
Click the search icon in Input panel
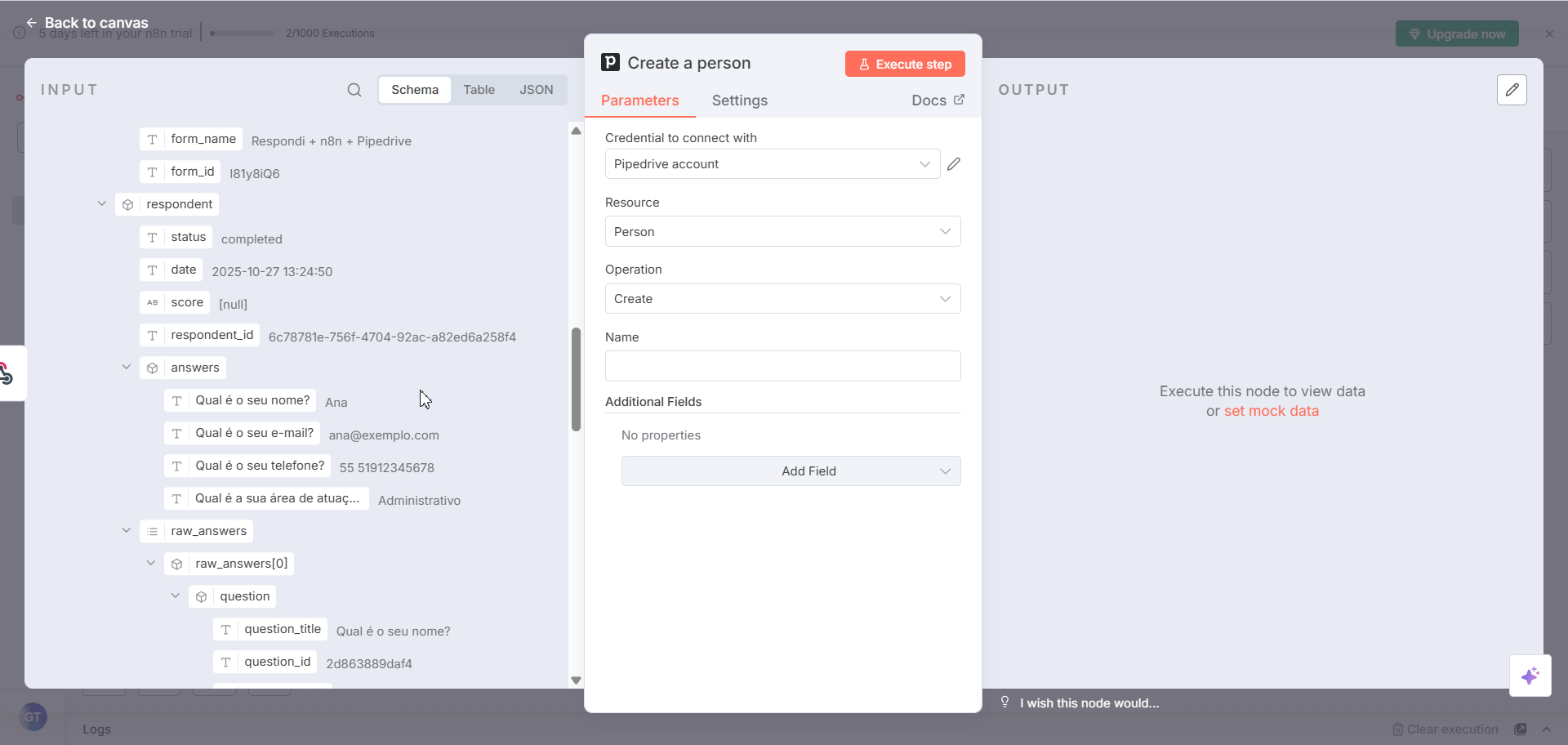point(354,90)
